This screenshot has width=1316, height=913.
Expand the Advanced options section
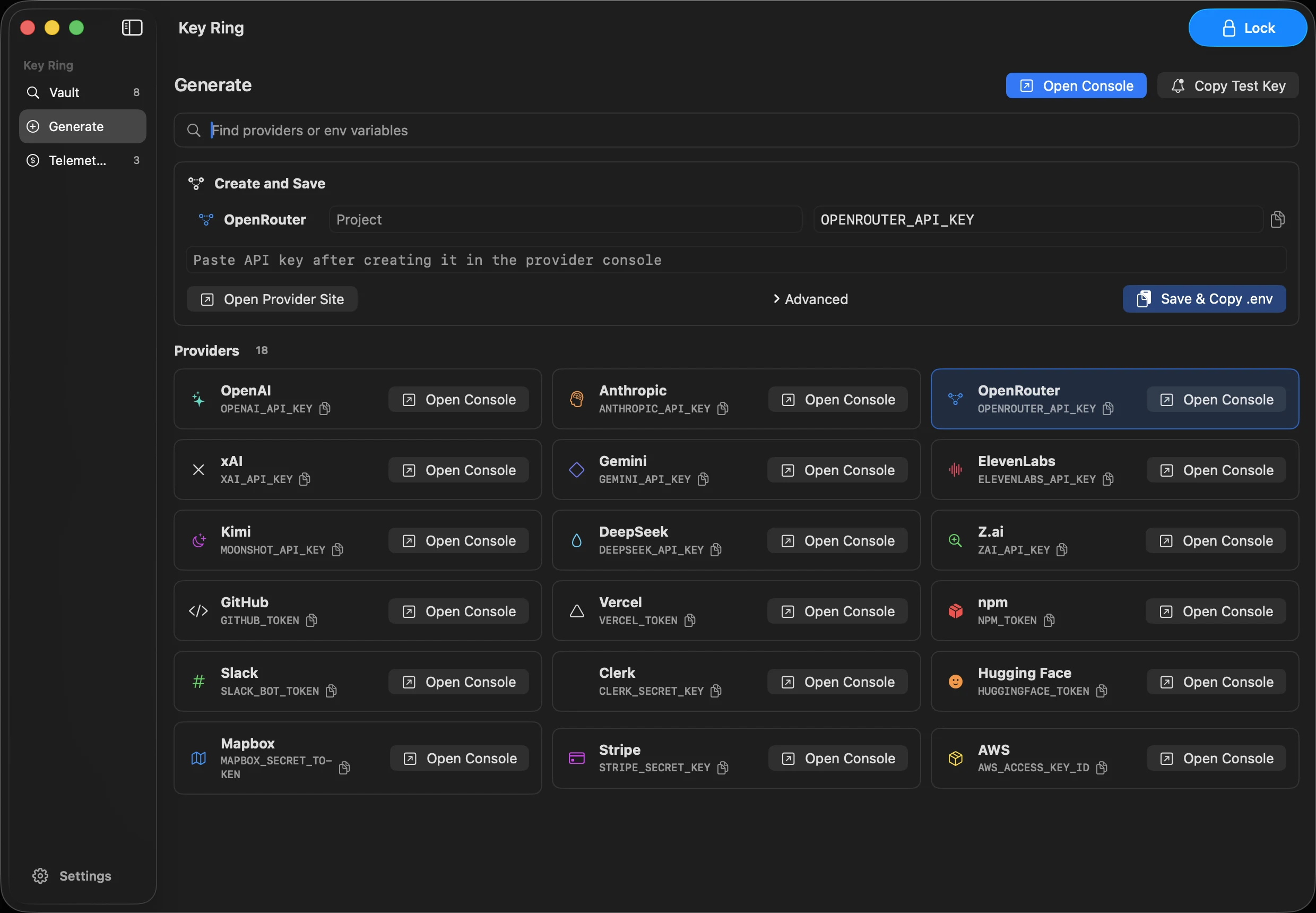(x=810, y=299)
